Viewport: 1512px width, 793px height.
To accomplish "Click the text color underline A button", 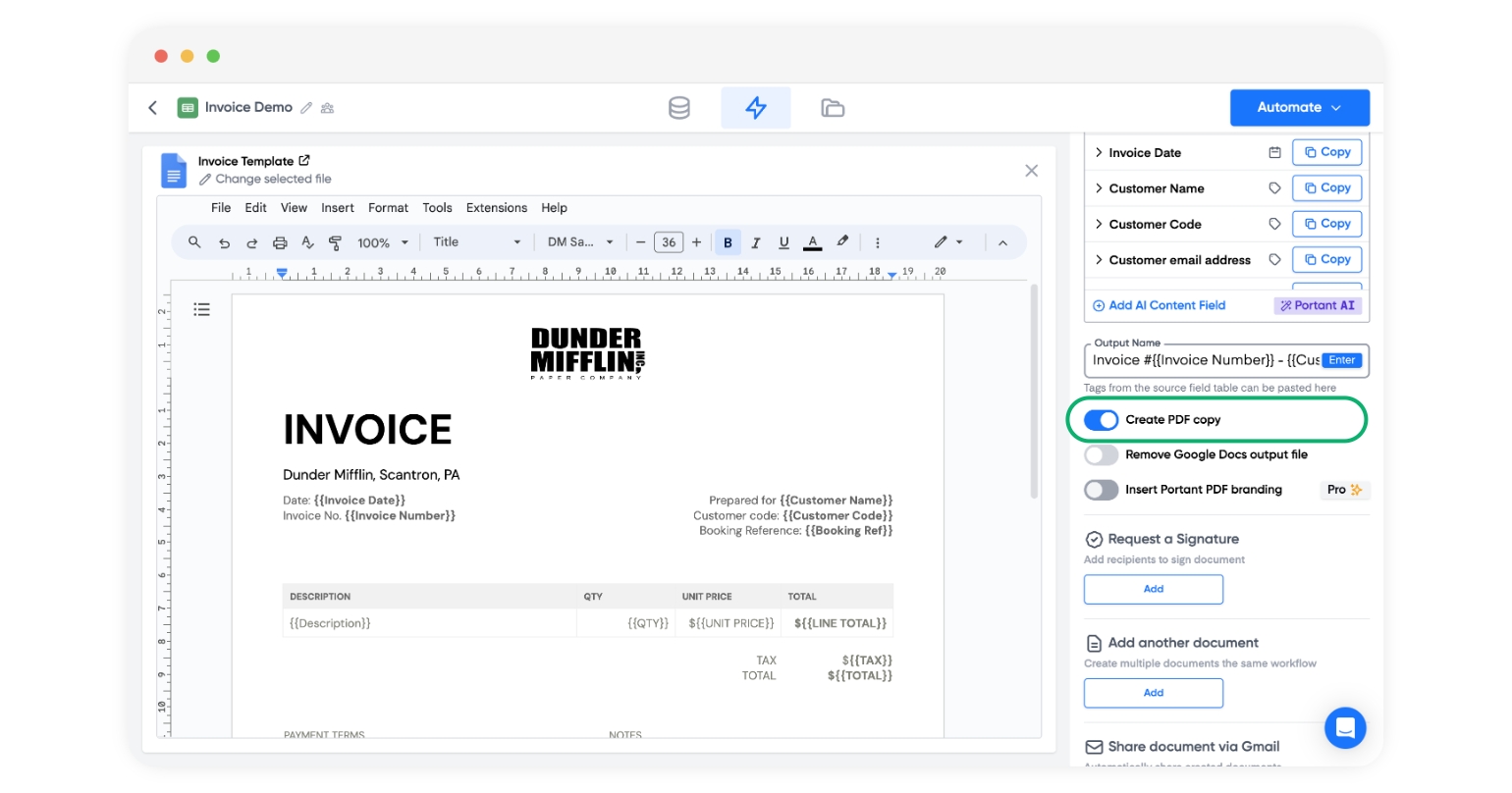I will coord(812,242).
